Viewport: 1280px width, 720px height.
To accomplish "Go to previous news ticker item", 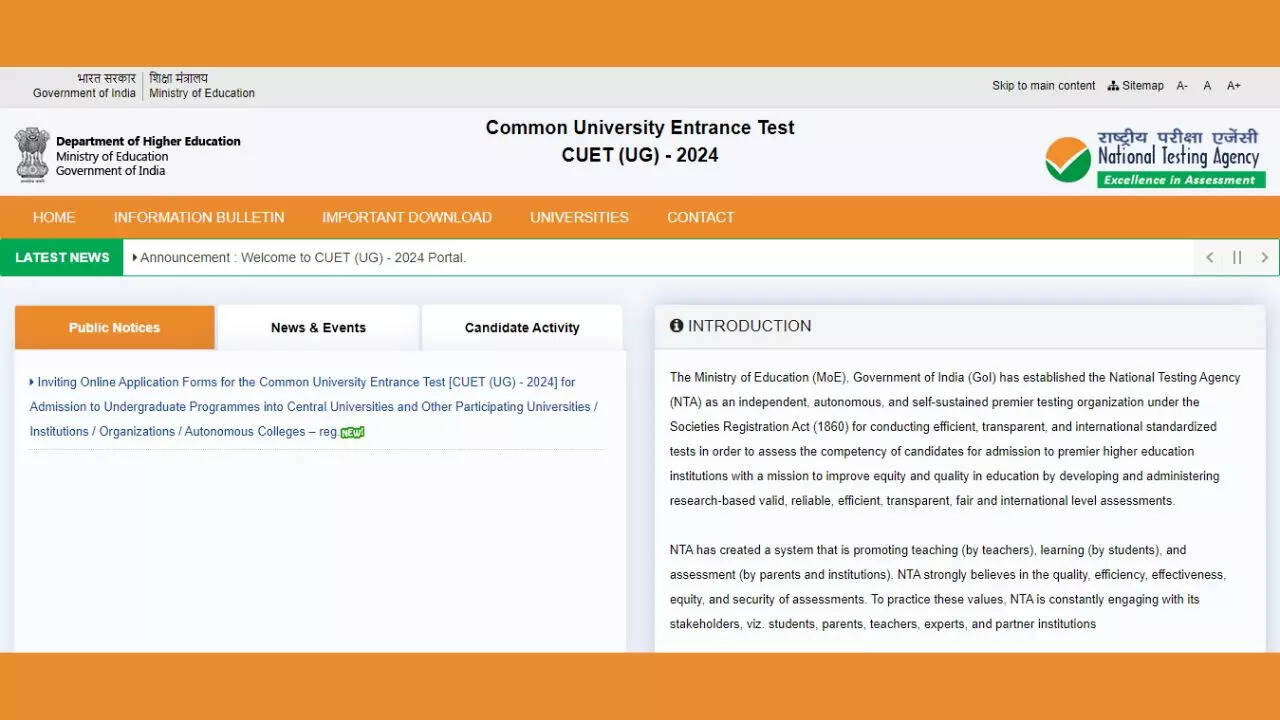I will pyautogui.click(x=1210, y=258).
